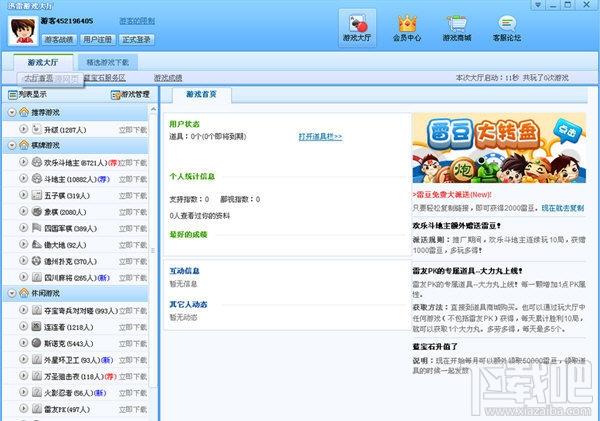Select the 游戏首页 tab
Screen dimensions: 600x421
[202, 94]
